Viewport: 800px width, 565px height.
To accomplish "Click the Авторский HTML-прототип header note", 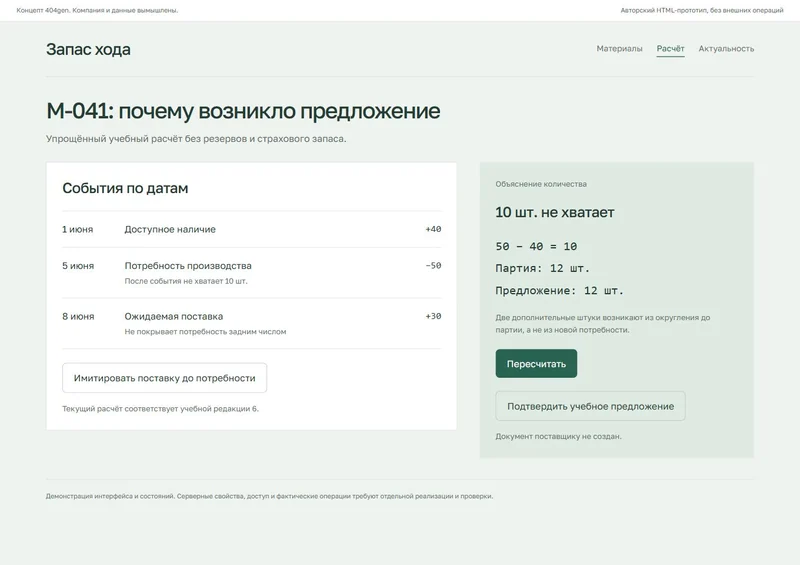I will pos(702,10).
